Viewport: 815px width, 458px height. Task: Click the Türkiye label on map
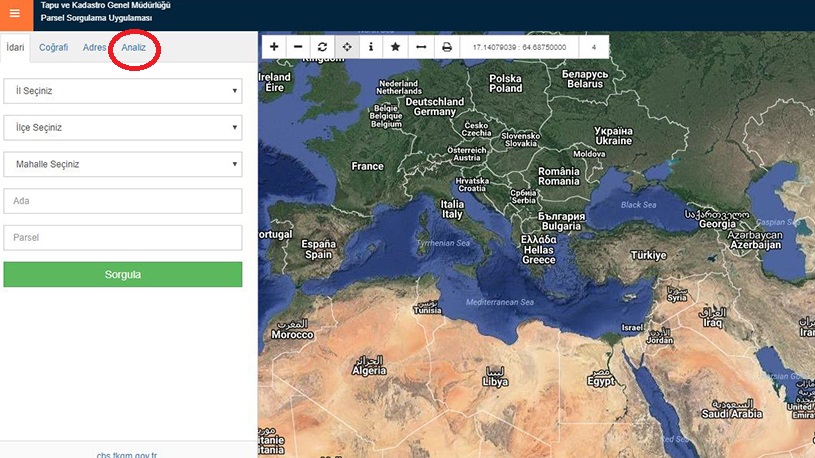(648, 255)
